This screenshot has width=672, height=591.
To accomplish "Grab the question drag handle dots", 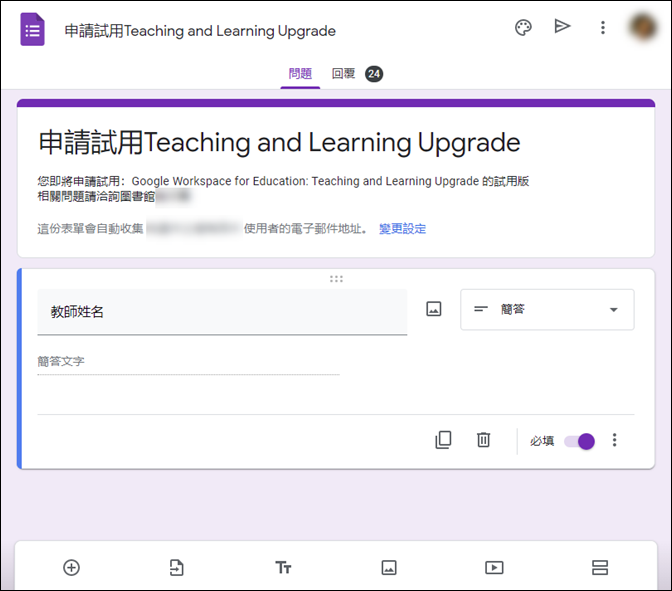I will 336,279.
